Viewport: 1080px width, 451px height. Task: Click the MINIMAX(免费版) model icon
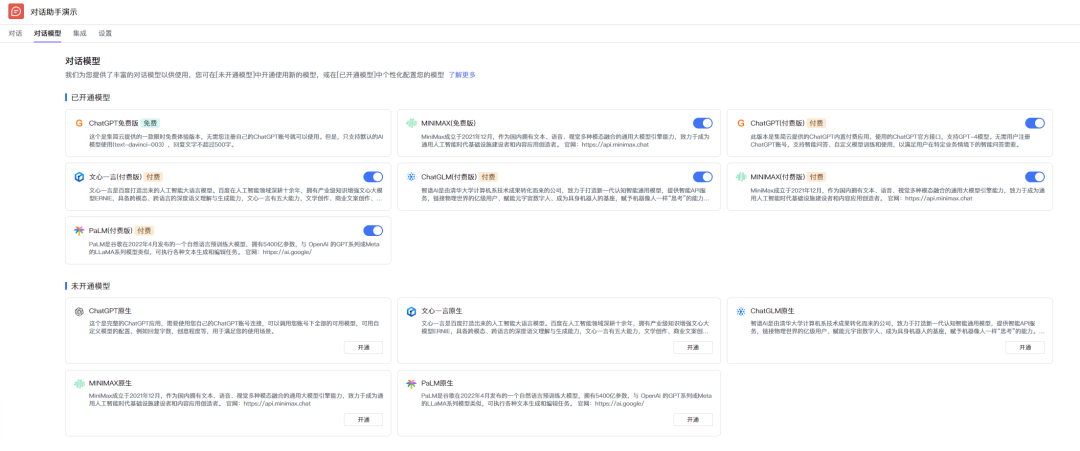pos(411,123)
